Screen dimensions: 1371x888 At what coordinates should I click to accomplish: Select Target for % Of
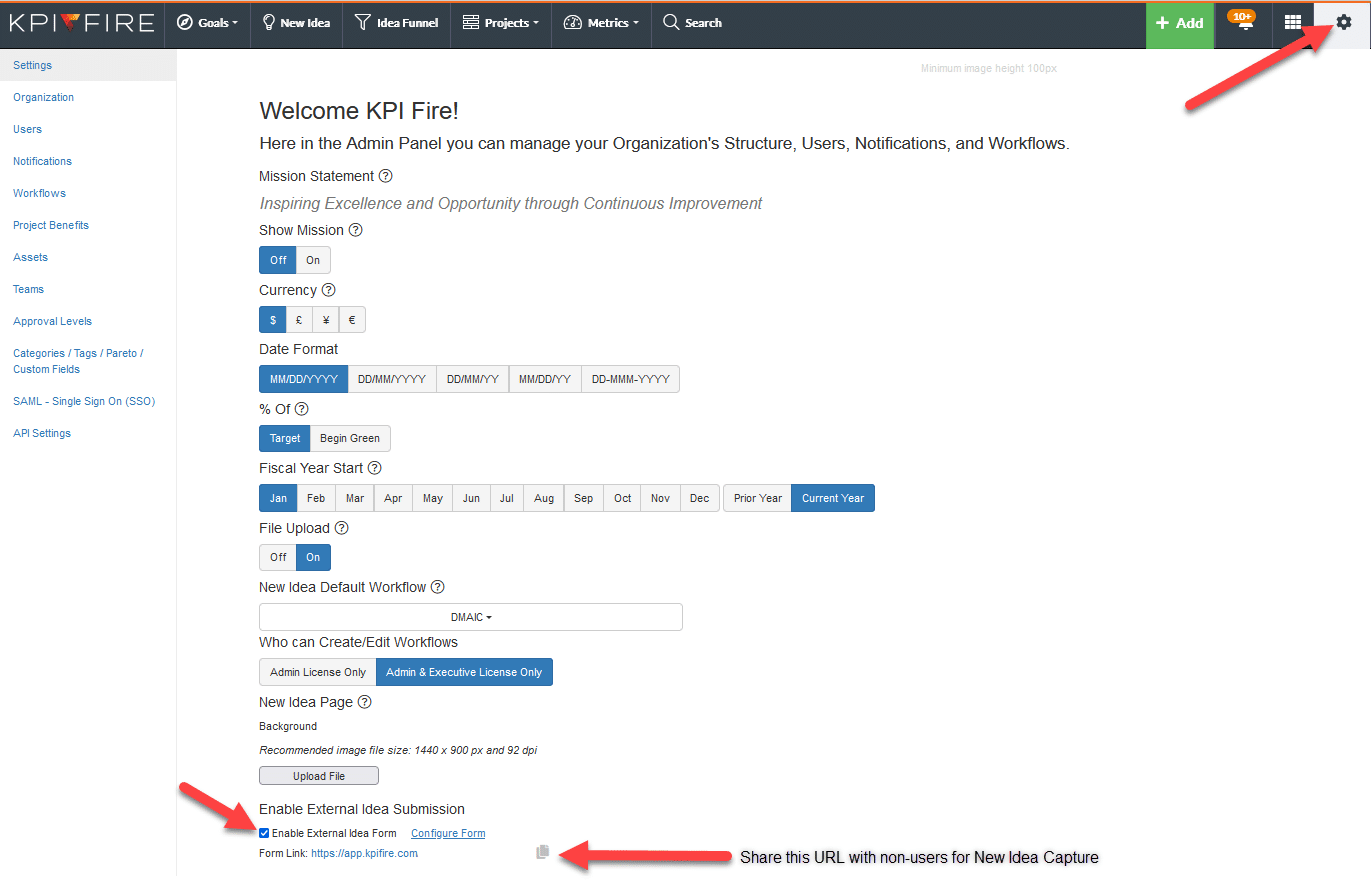285,438
